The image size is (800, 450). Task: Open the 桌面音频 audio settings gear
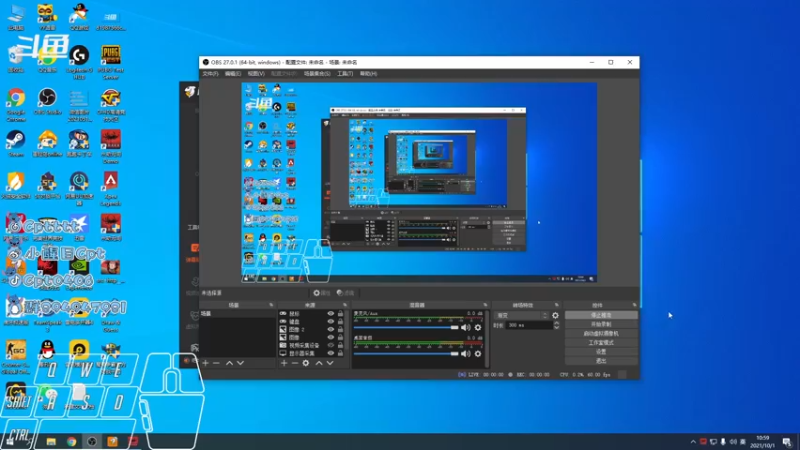(478, 354)
